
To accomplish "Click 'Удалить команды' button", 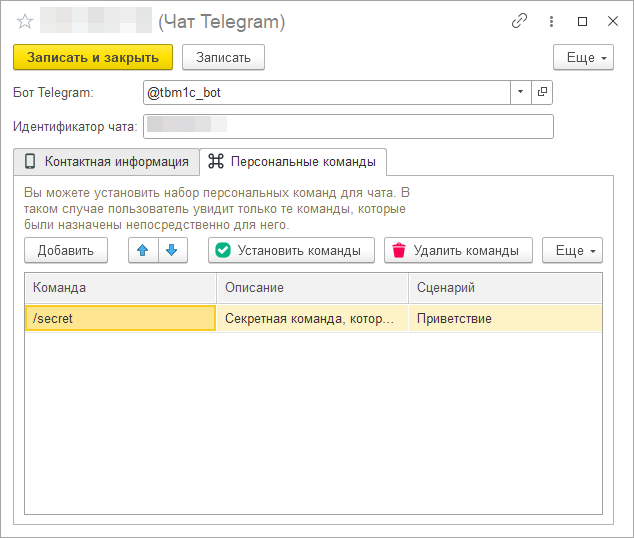I will coord(458,250).
